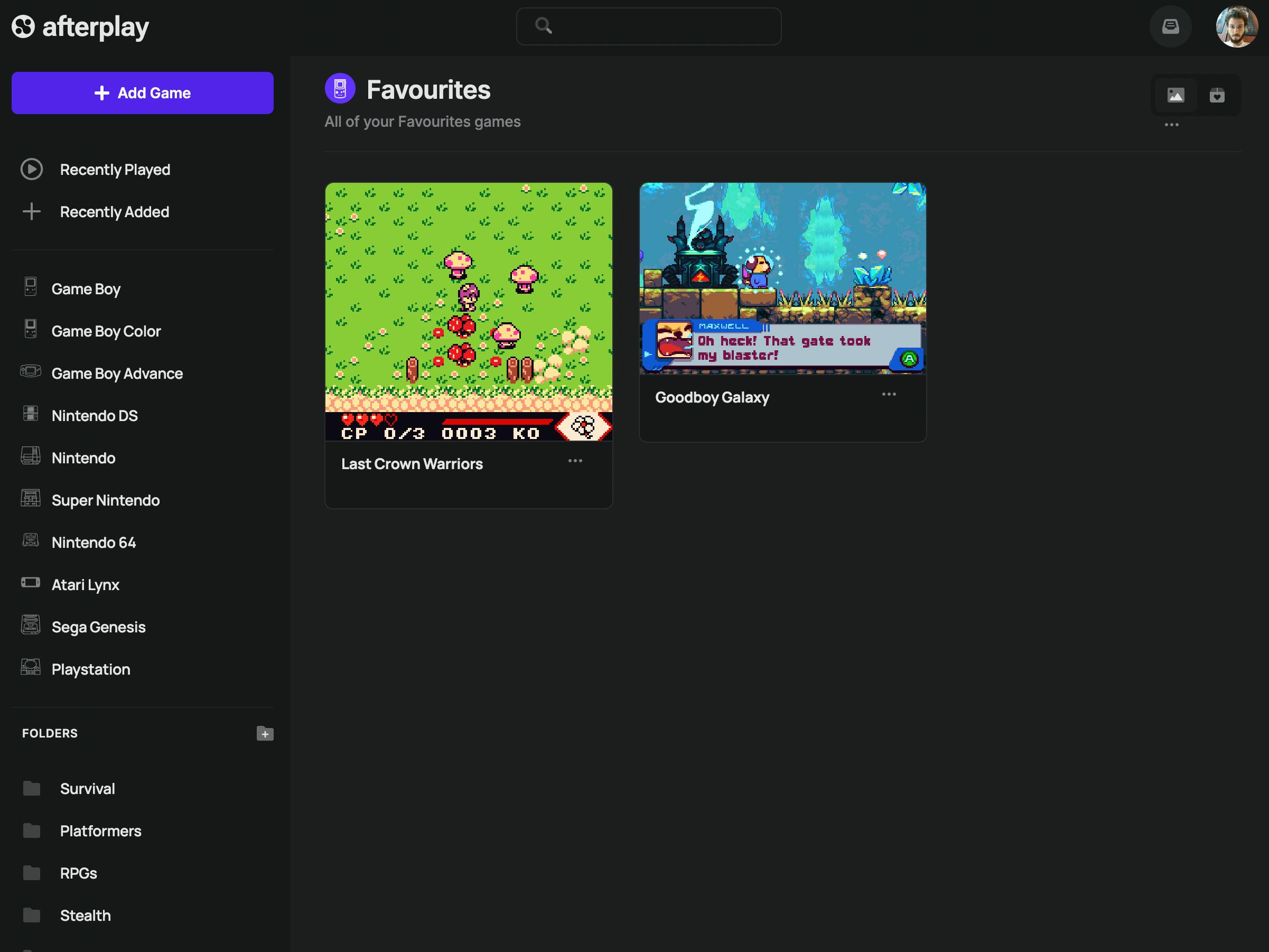Click the Game Boy Color console icon
The width and height of the screenshot is (1269, 952).
coord(31,329)
